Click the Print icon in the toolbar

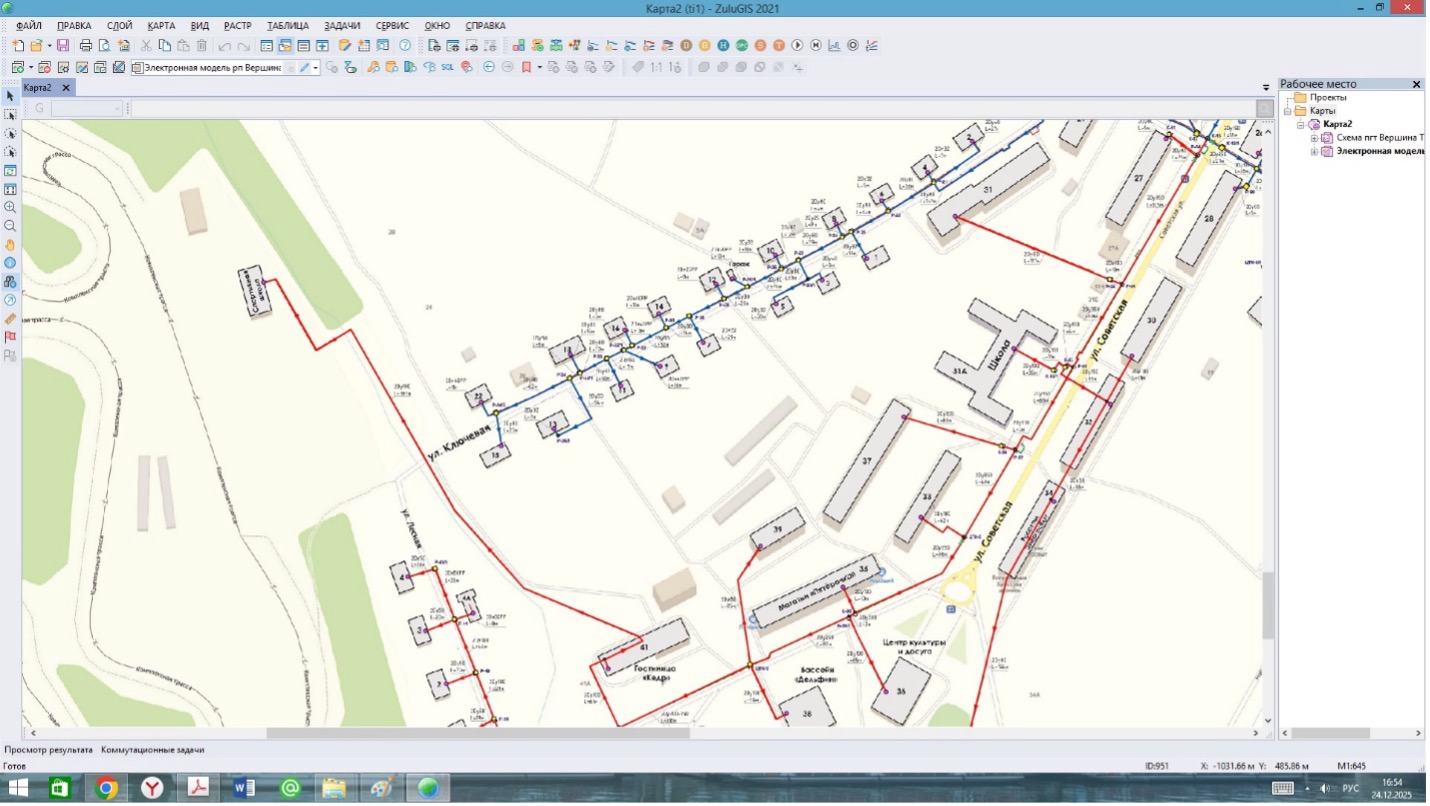tap(86, 46)
